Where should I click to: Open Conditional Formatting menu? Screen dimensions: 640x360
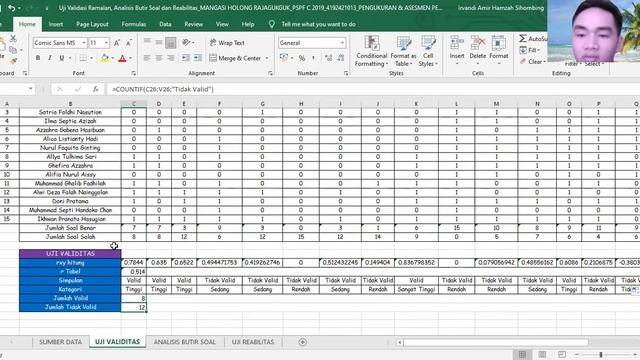pos(371,51)
